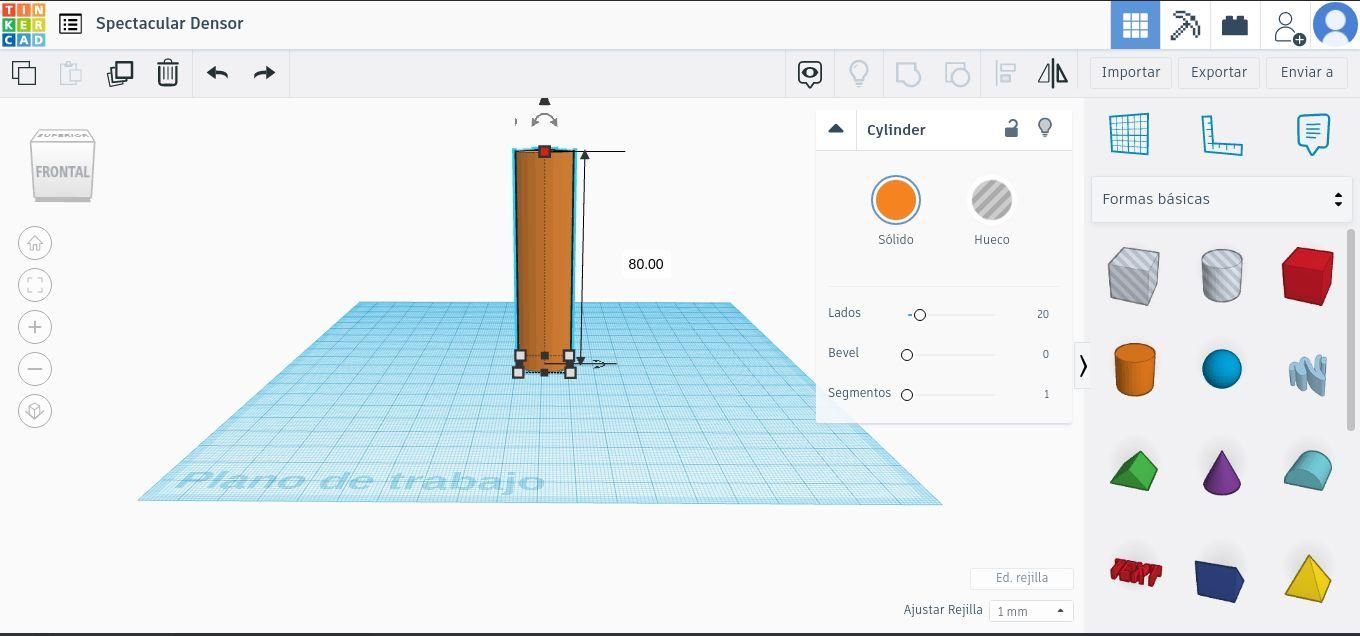Pick the green Roof shape
This screenshot has height=636, width=1360.
click(x=1134, y=470)
